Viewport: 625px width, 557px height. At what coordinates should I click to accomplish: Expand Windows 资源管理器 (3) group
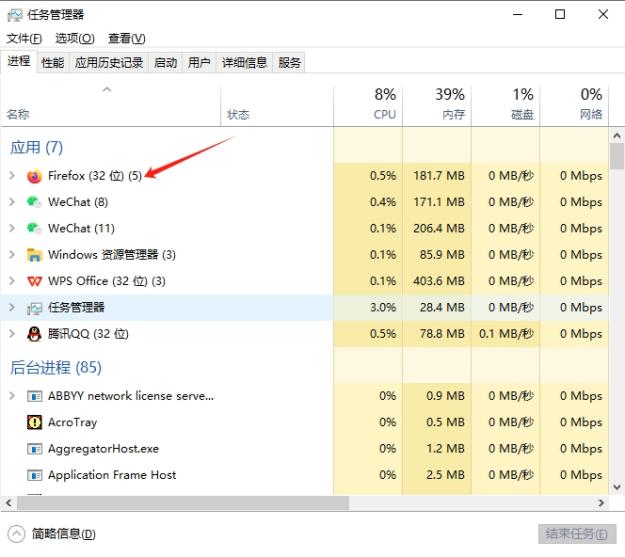coord(12,255)
